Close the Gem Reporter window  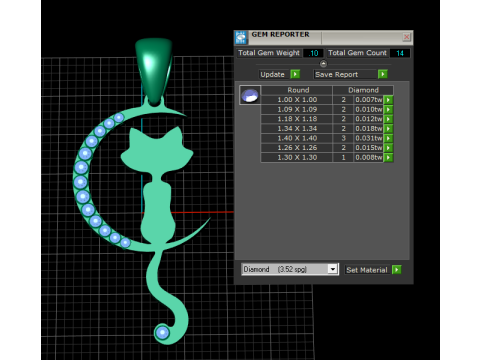click(406, 37)
